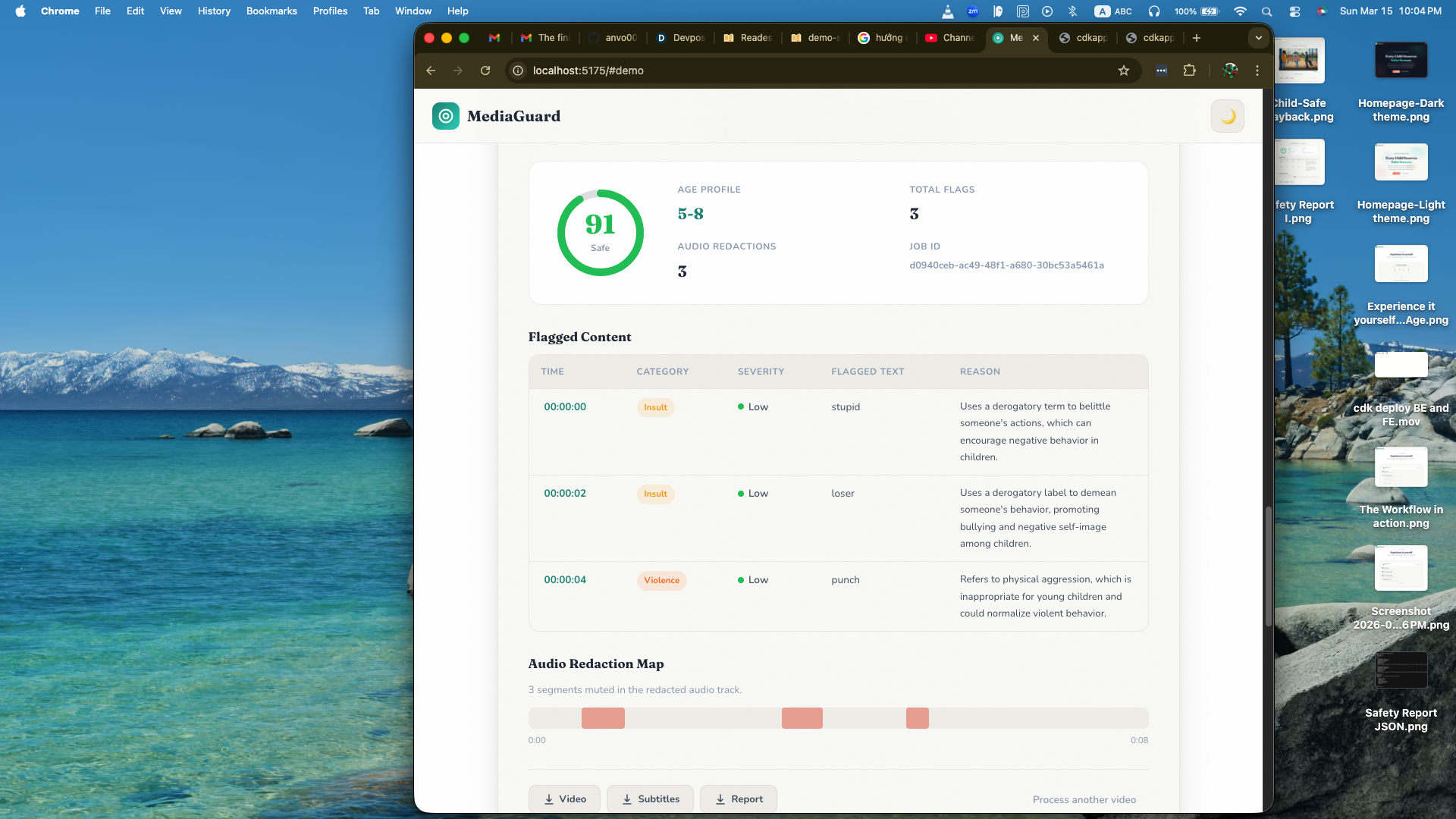Open new browser tab
The image size is (1456, 819).
tap(1197, 38)
